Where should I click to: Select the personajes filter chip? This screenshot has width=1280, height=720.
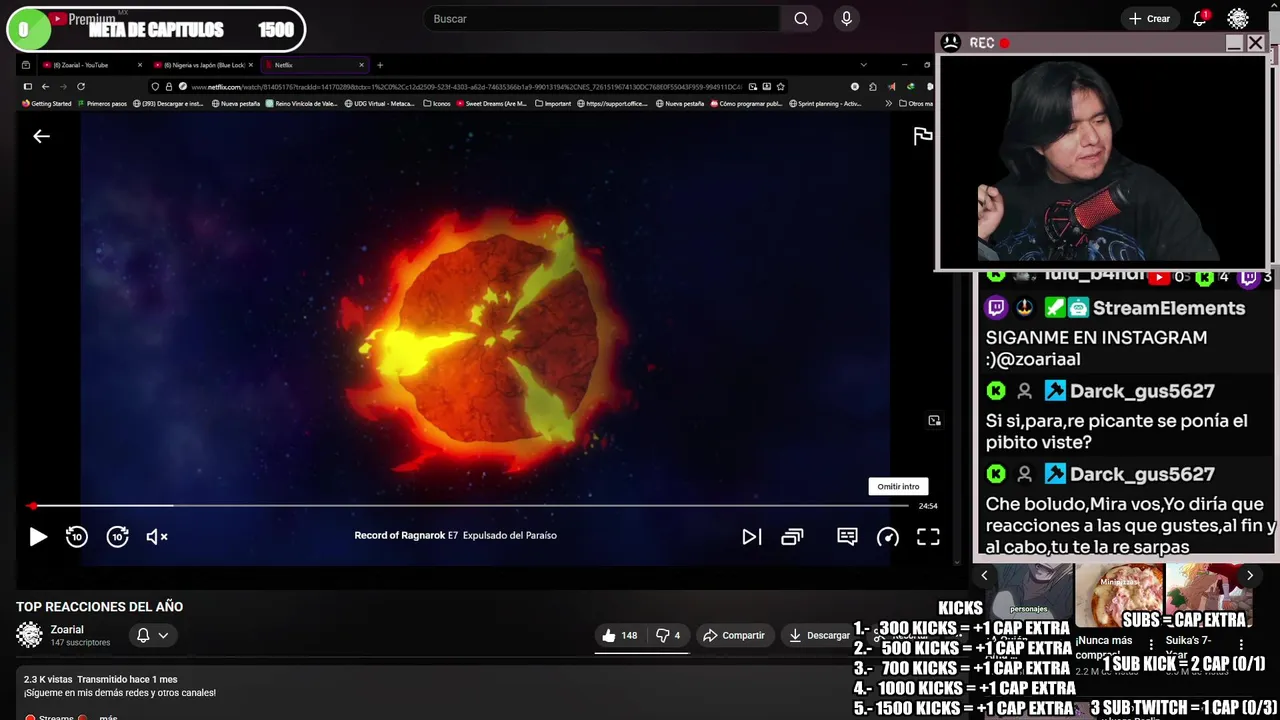[x=1028, y=608]
